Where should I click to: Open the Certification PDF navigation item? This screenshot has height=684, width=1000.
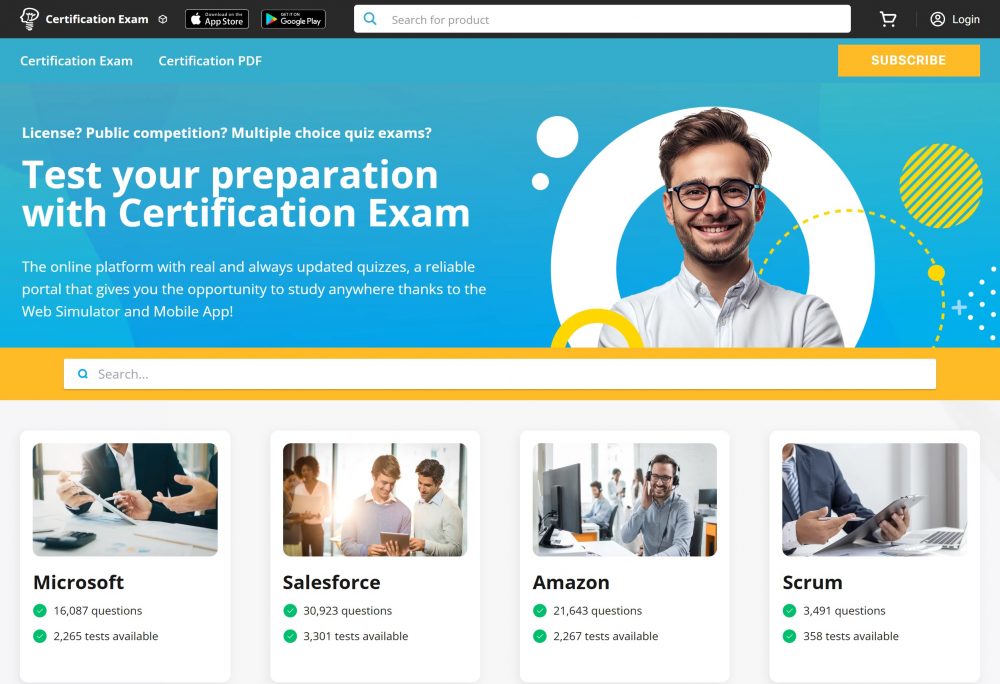coord(210,61)
